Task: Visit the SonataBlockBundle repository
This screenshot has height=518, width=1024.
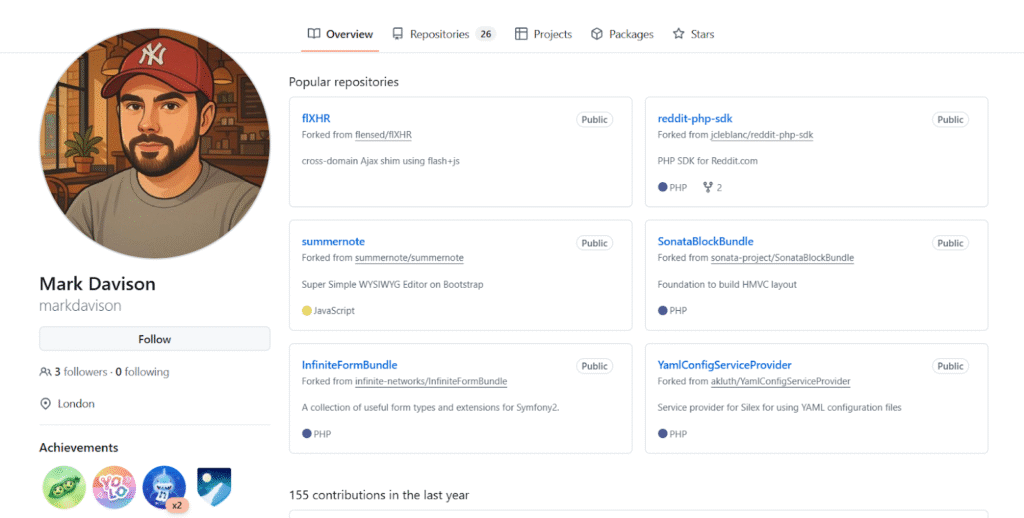Action: [x=705, y=241]
